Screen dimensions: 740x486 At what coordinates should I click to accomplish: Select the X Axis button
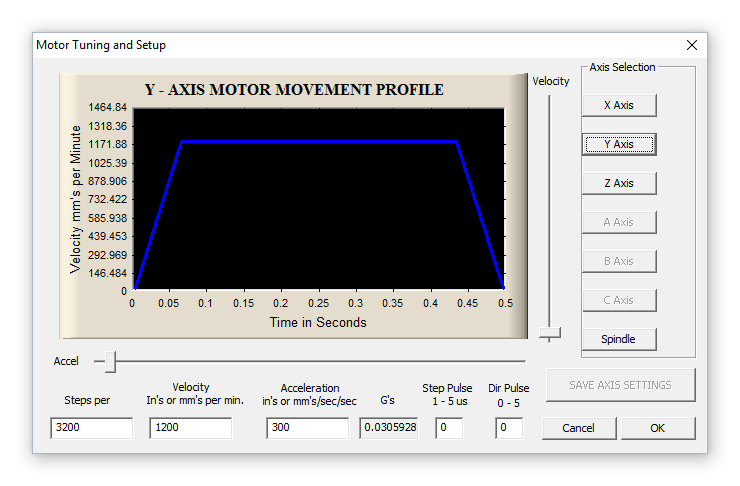click(619, 105)
